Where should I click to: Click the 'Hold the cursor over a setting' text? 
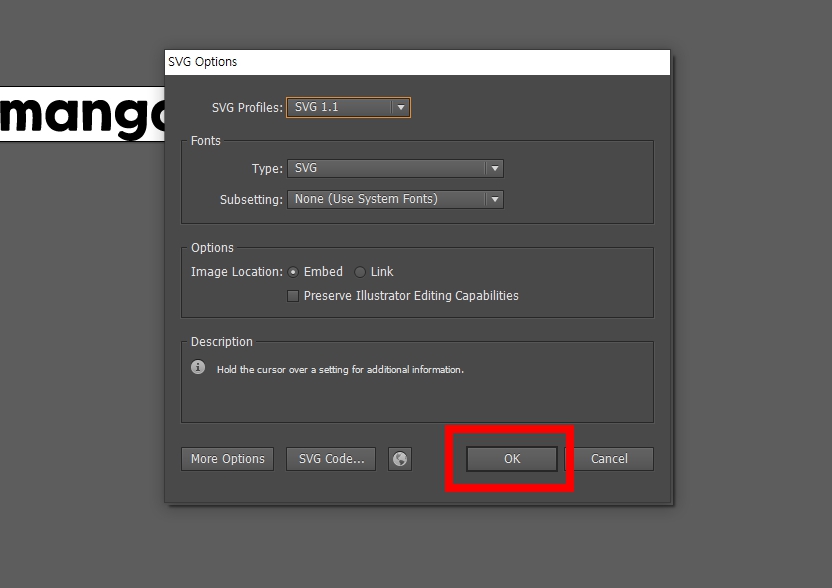click(x=340, y=370)
